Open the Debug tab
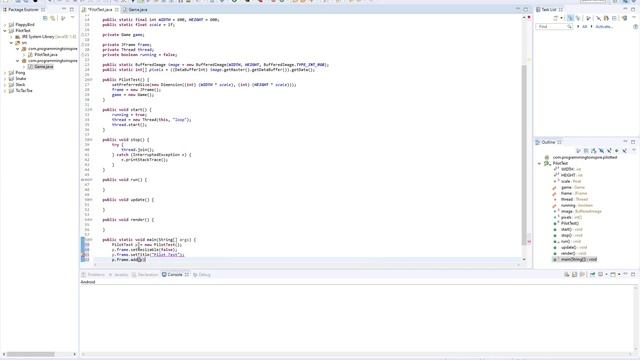Viewport: 640px width, 360px height. pyautogui.click(x=202, y=275)
